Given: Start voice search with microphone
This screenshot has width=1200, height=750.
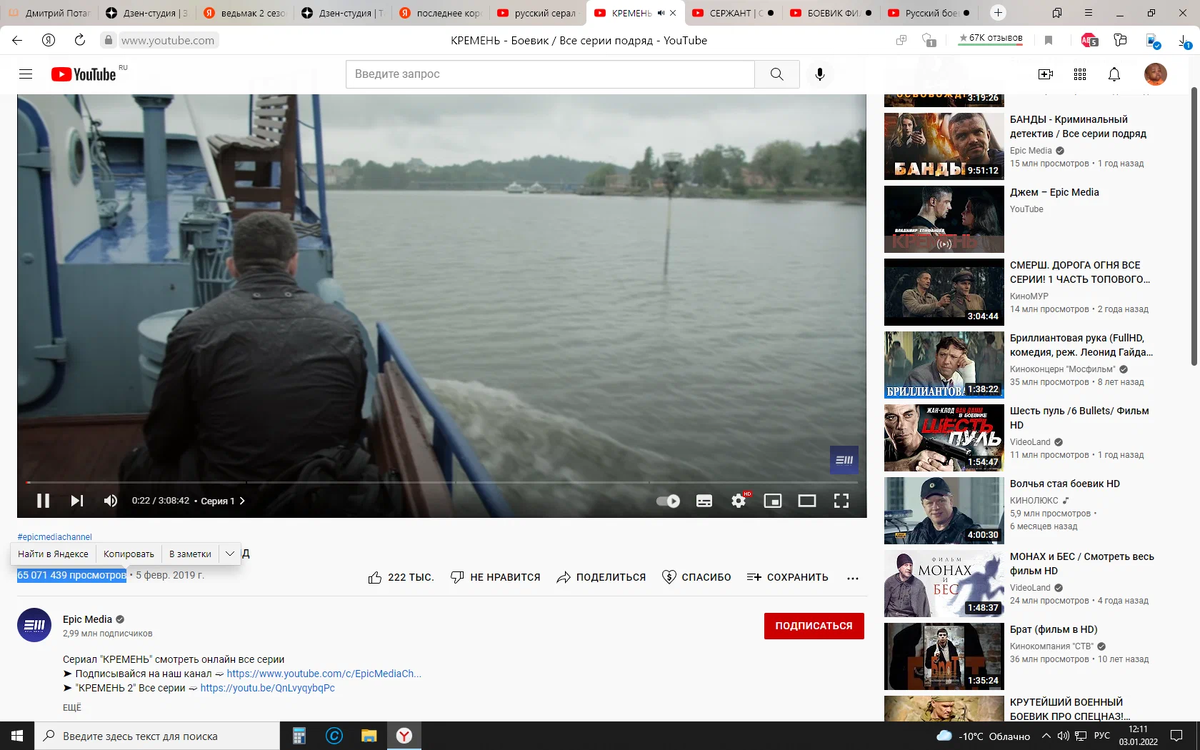Looking at the screenshot, I should (820, 74).
